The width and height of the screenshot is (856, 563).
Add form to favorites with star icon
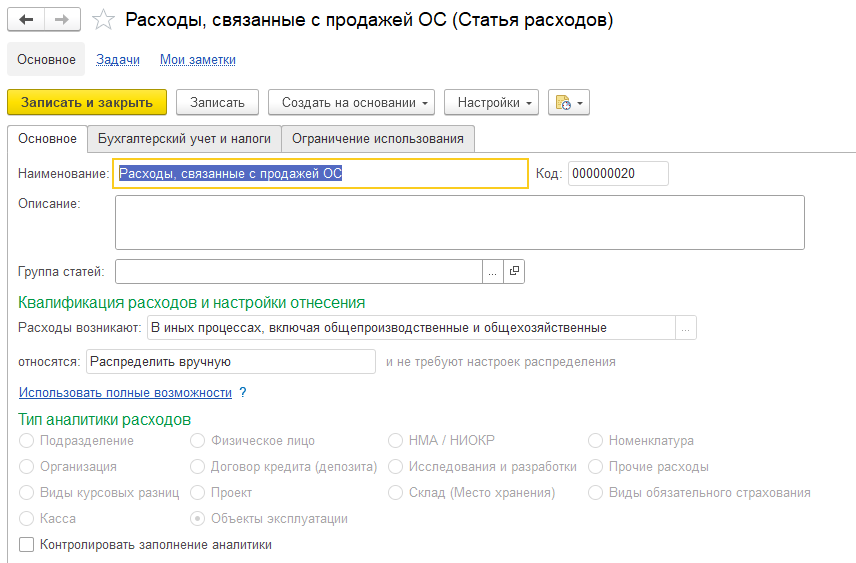103,20
